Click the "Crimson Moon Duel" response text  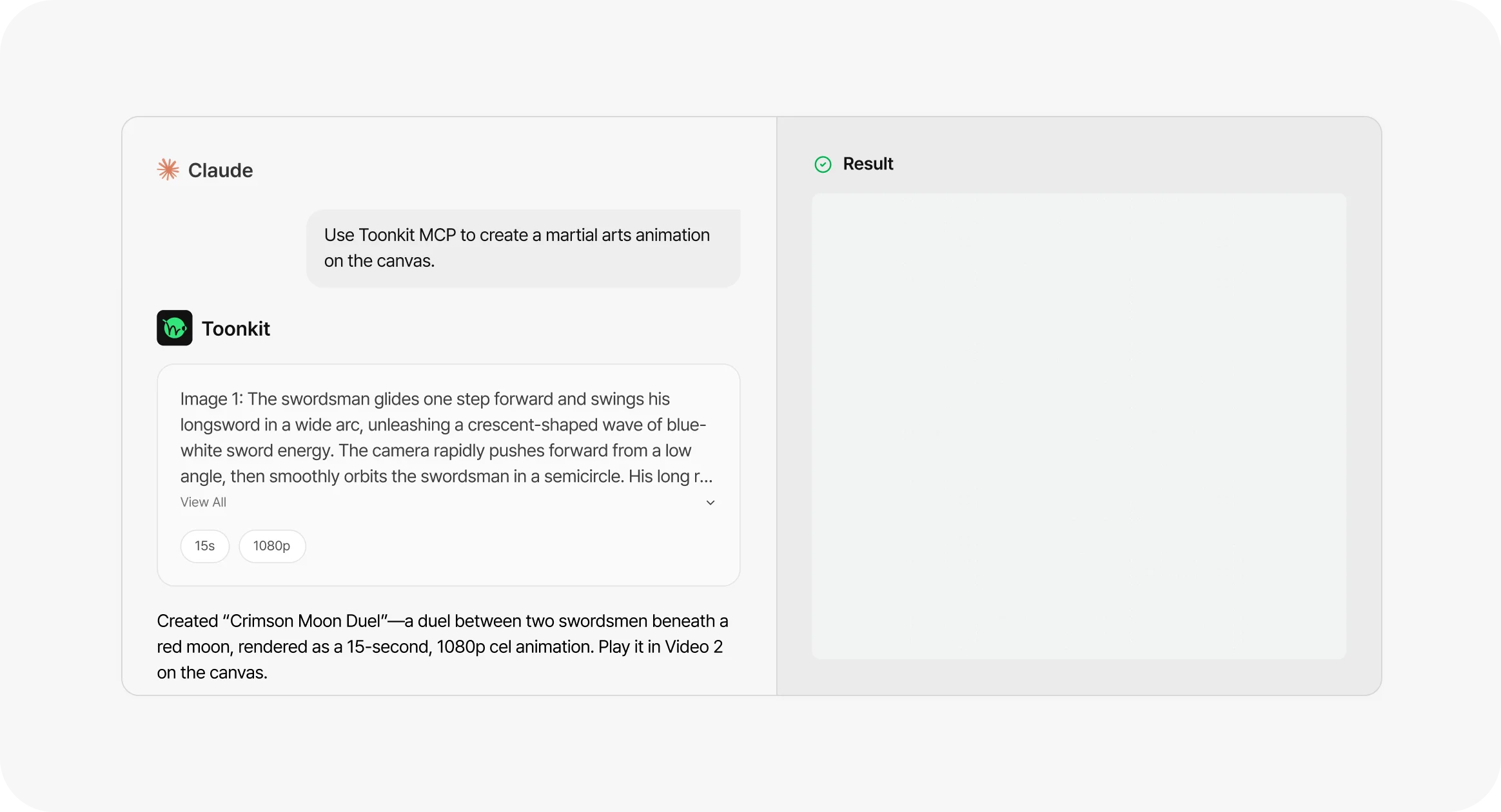tap(443, 646)
